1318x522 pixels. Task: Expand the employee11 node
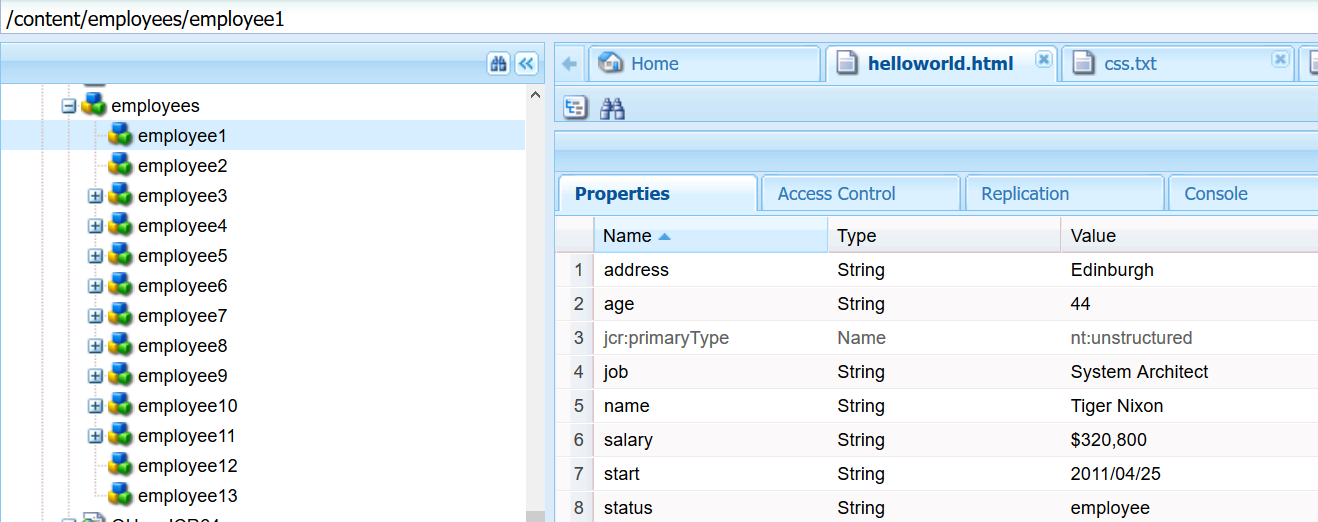click(96, 436)
